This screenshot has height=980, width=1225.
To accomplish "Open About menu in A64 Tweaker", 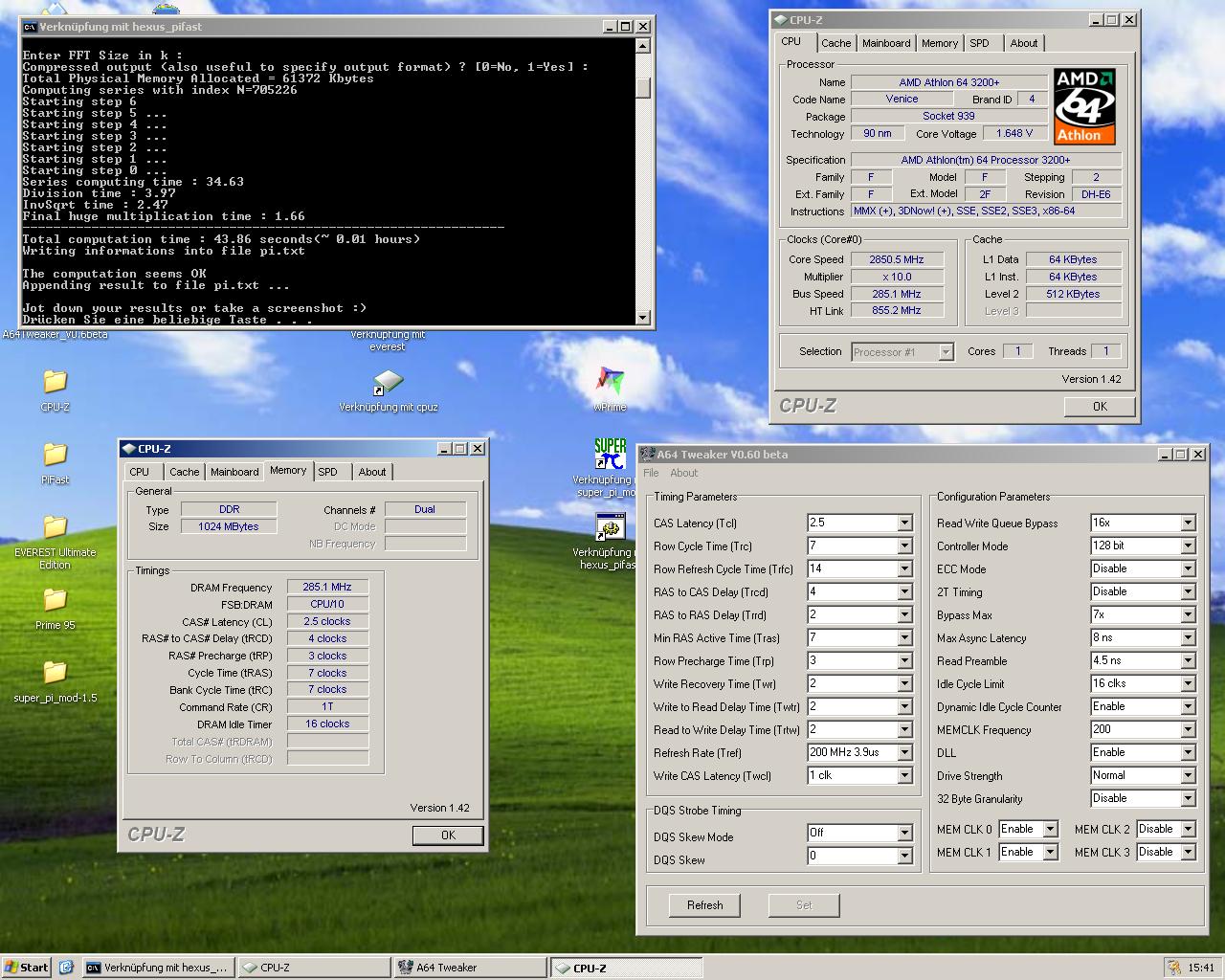I will click(x=683, y=473).
